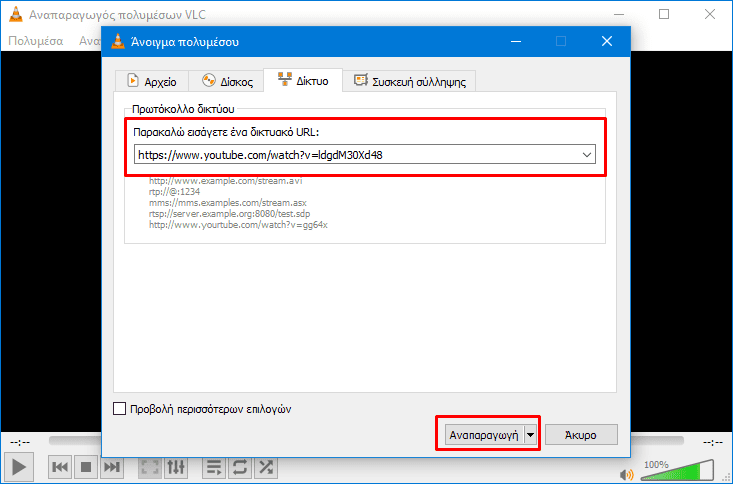Close the VLC main window
The image size is (733, 484).
point(710,14)
